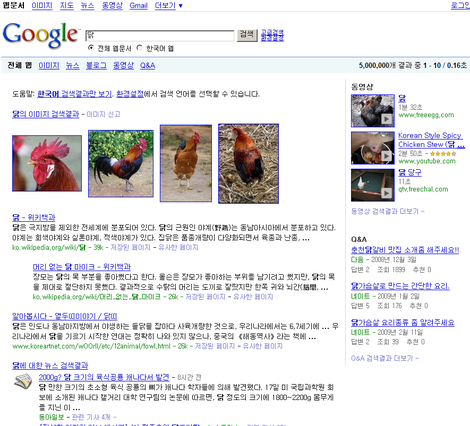Select the 한국어 웹 radio button
The height and width of the screenshot is (426, 470).
tap(139, 48)
